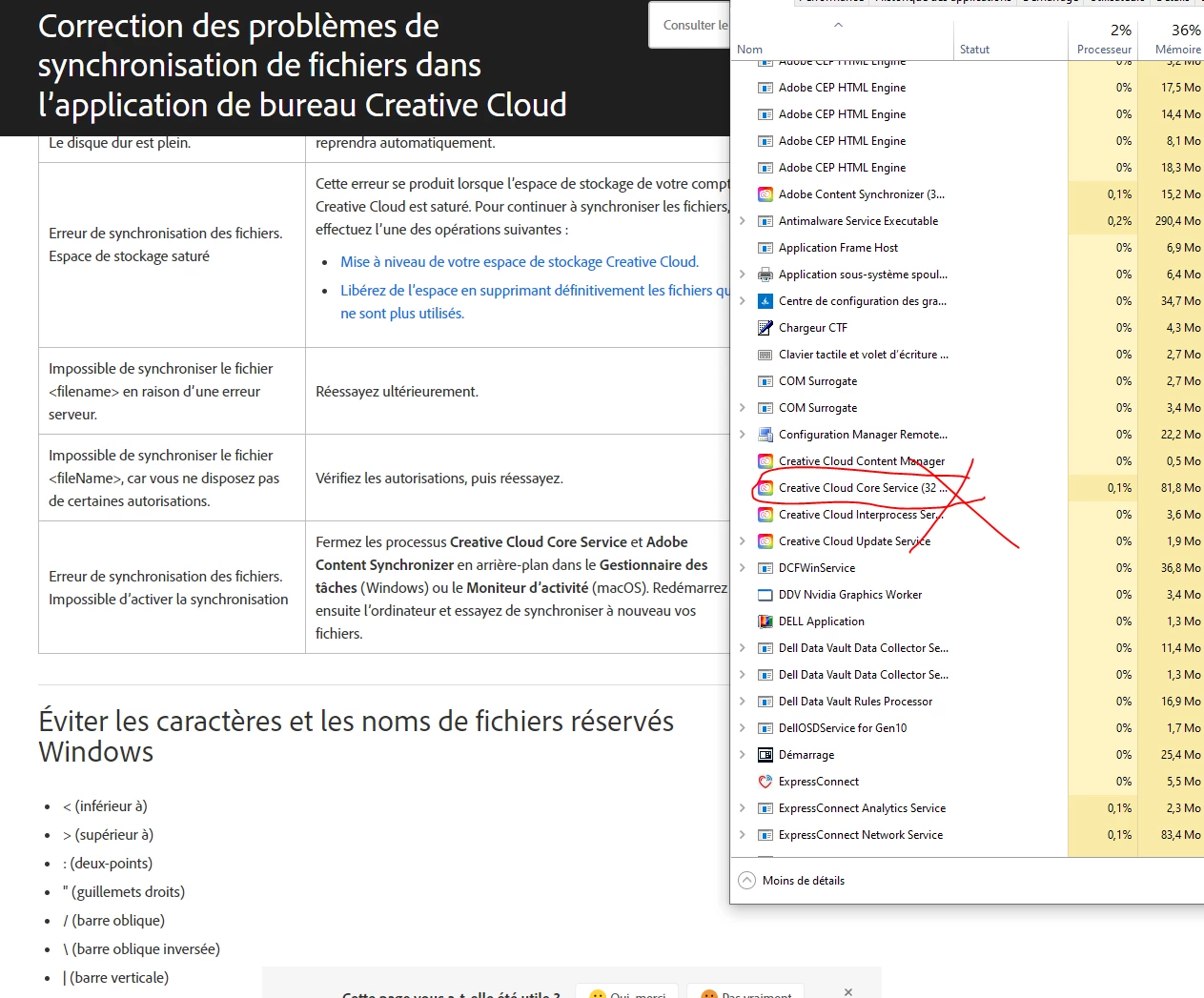
Task: Expand the Centre de configuration des graphiques row
Action: (742, 301)
